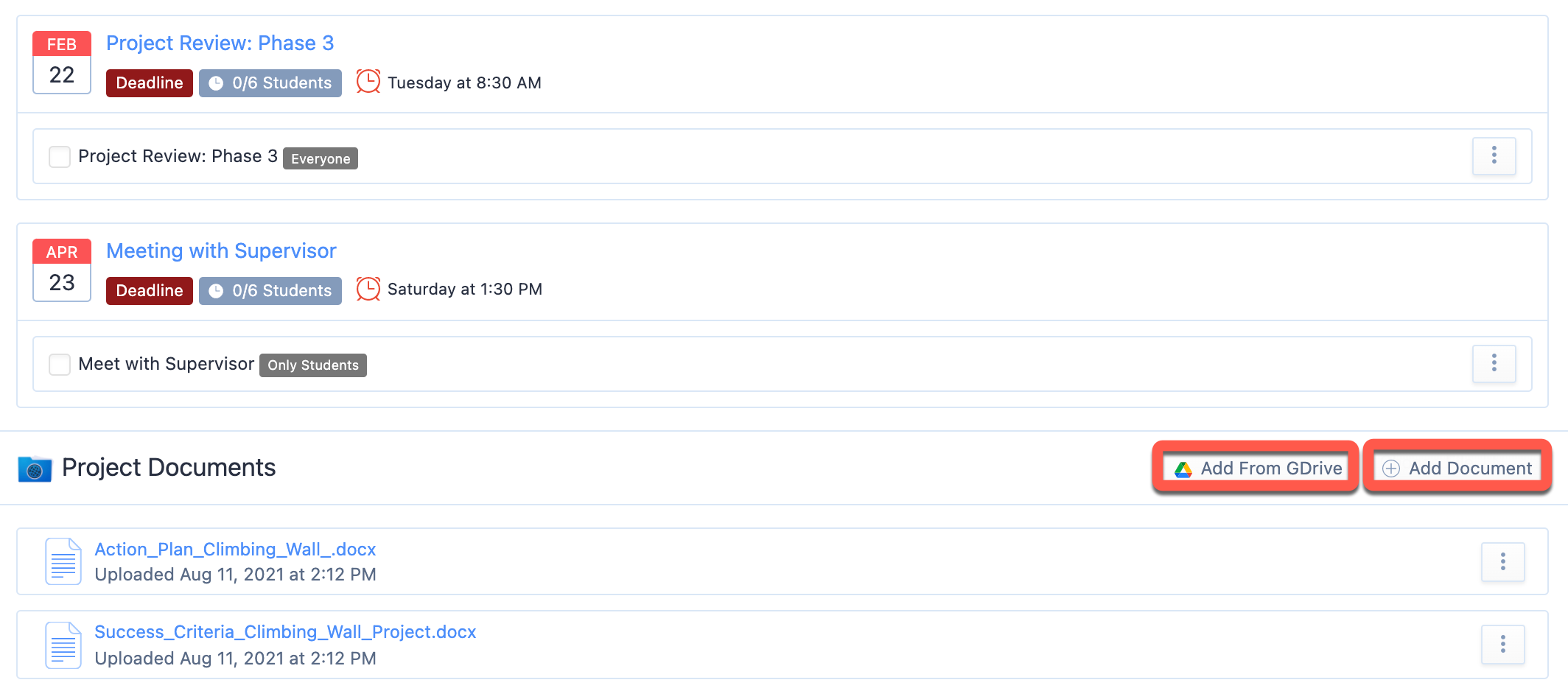This screenshot has width=1568, height=691.
Task: Click upload date of Success_Criteria_Climbing_Wall_Project.docx
Action: pyautogui.click(x=235, y=659)
